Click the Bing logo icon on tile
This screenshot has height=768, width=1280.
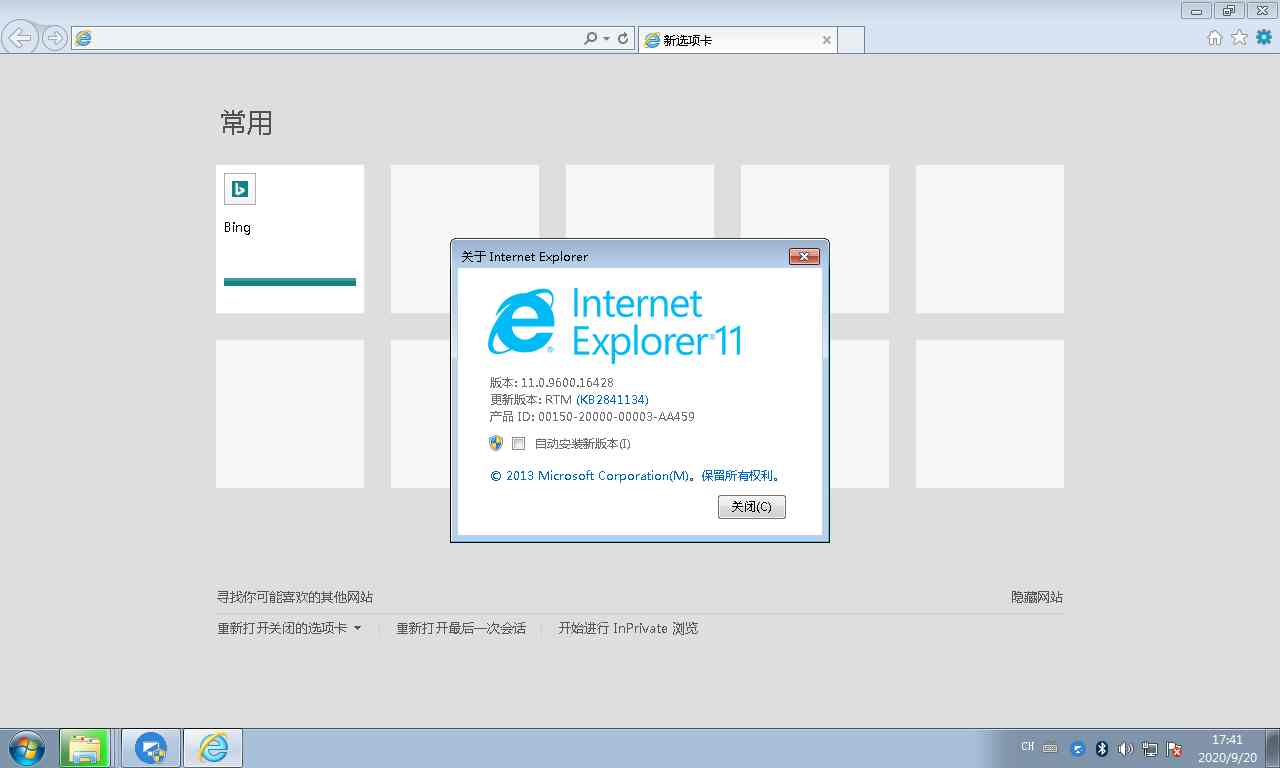240,189
